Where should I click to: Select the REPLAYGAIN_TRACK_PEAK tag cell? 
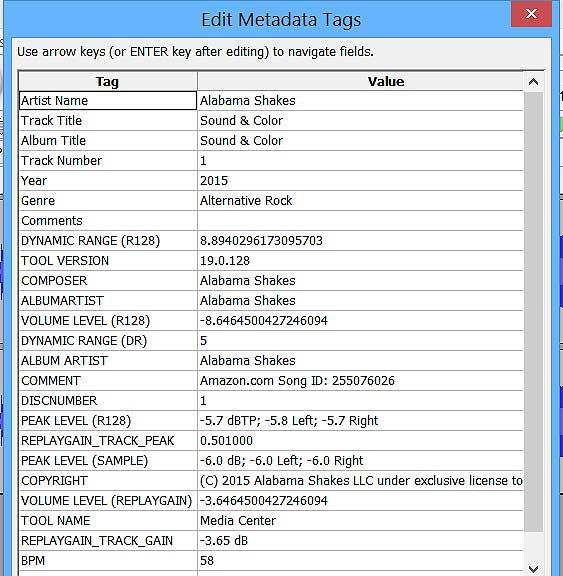(108, 441)
